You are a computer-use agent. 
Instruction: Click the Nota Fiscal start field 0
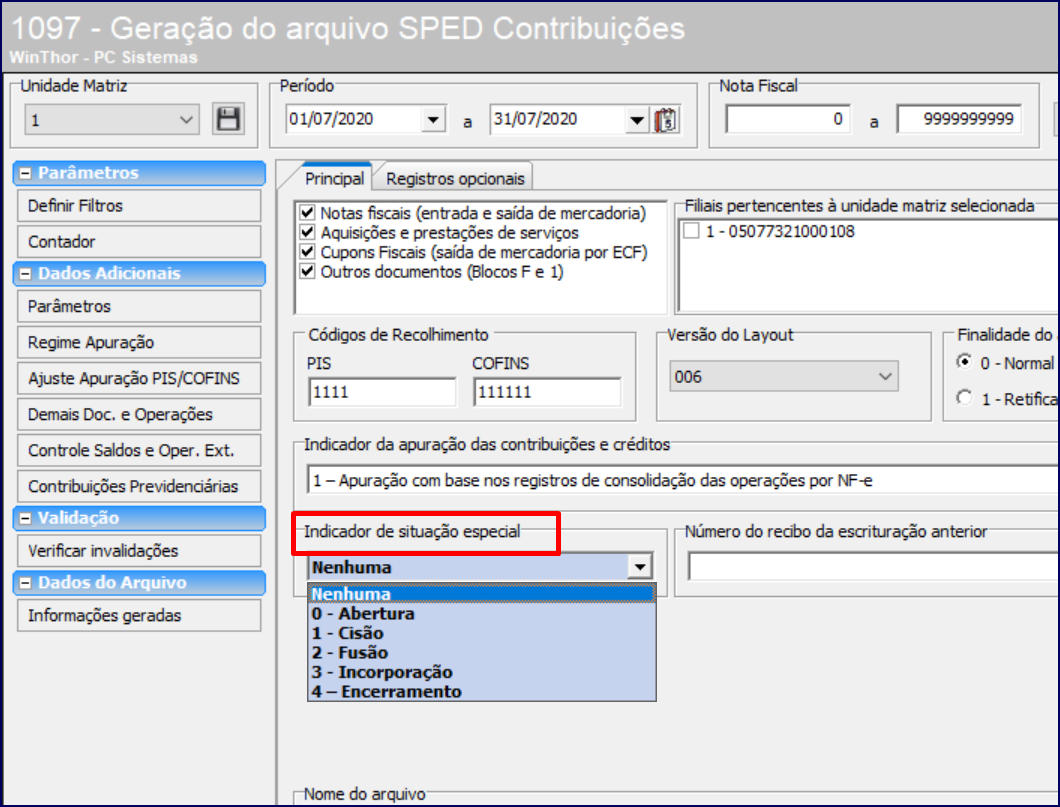[788, 120]
